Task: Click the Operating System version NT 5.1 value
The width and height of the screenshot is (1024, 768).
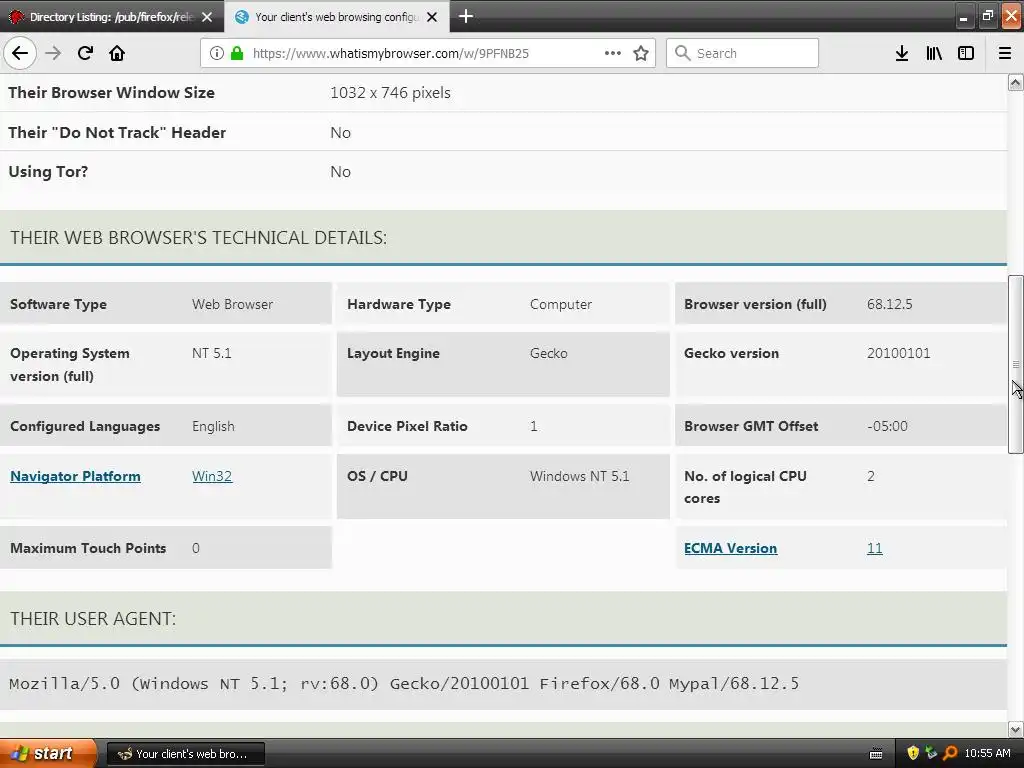Action: tap(212, 353)
